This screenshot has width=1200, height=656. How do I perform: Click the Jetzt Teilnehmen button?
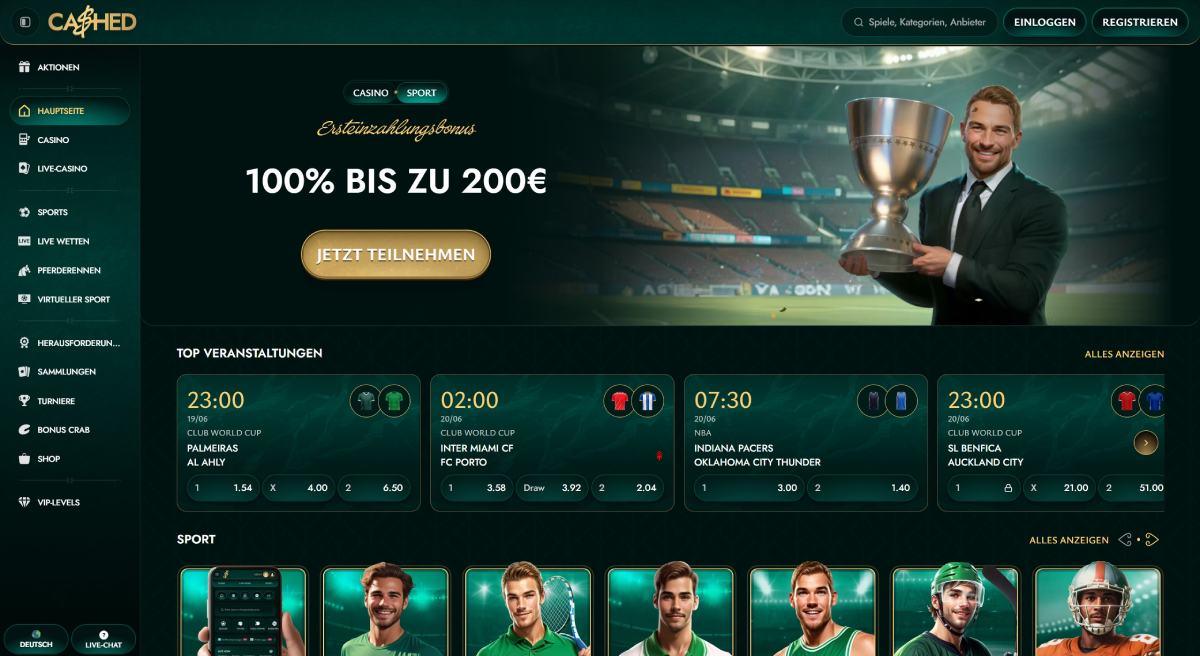click(x=396, y=255)
